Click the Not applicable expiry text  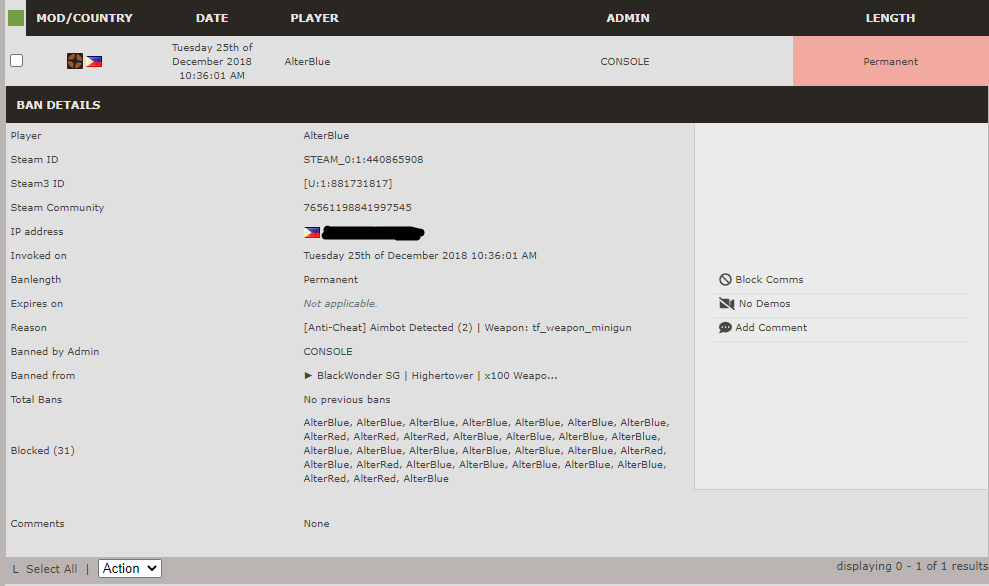pos(341,303)
